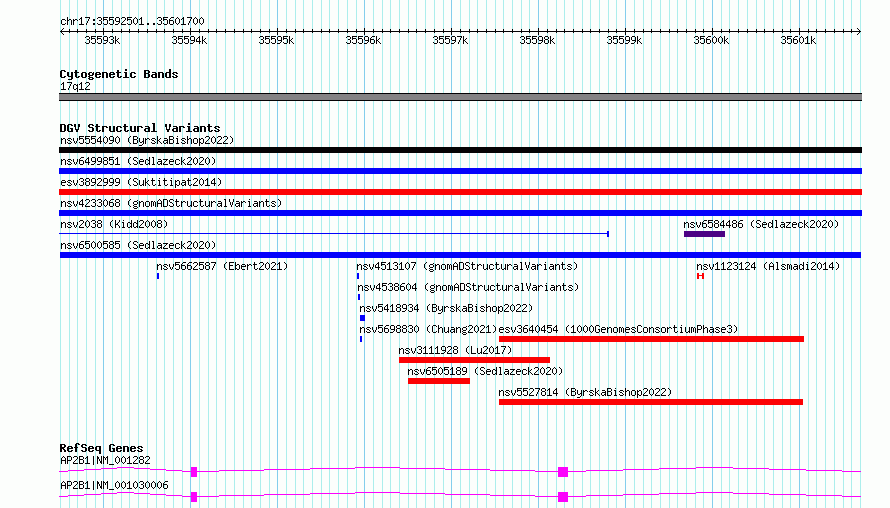Image resolution: width=890 pixels, height=508 pixels.
Task: Click the 35601k ruler position
Action: click(x=799, y=40)
